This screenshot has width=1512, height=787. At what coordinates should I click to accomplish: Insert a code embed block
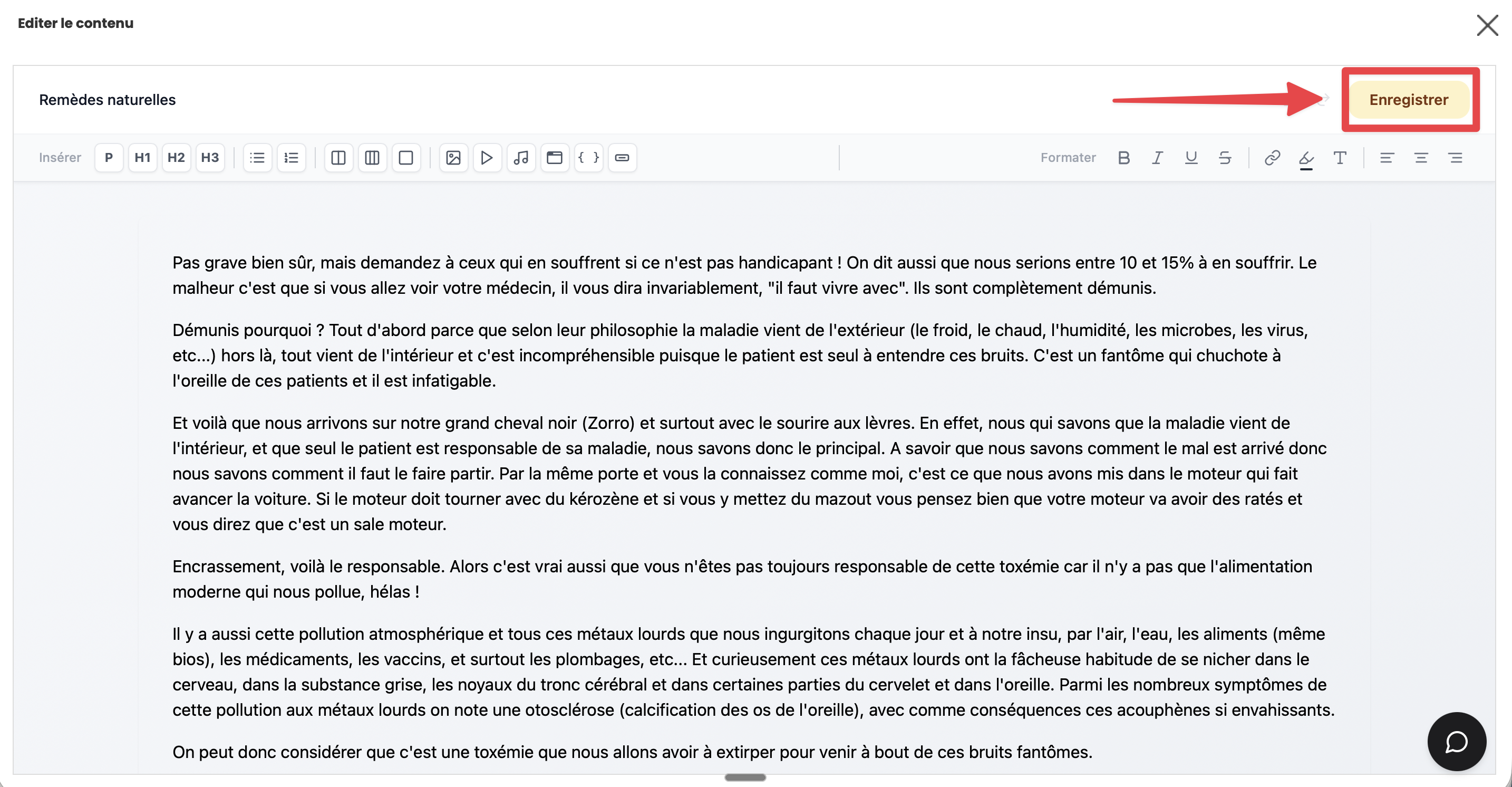pos(588,157)
